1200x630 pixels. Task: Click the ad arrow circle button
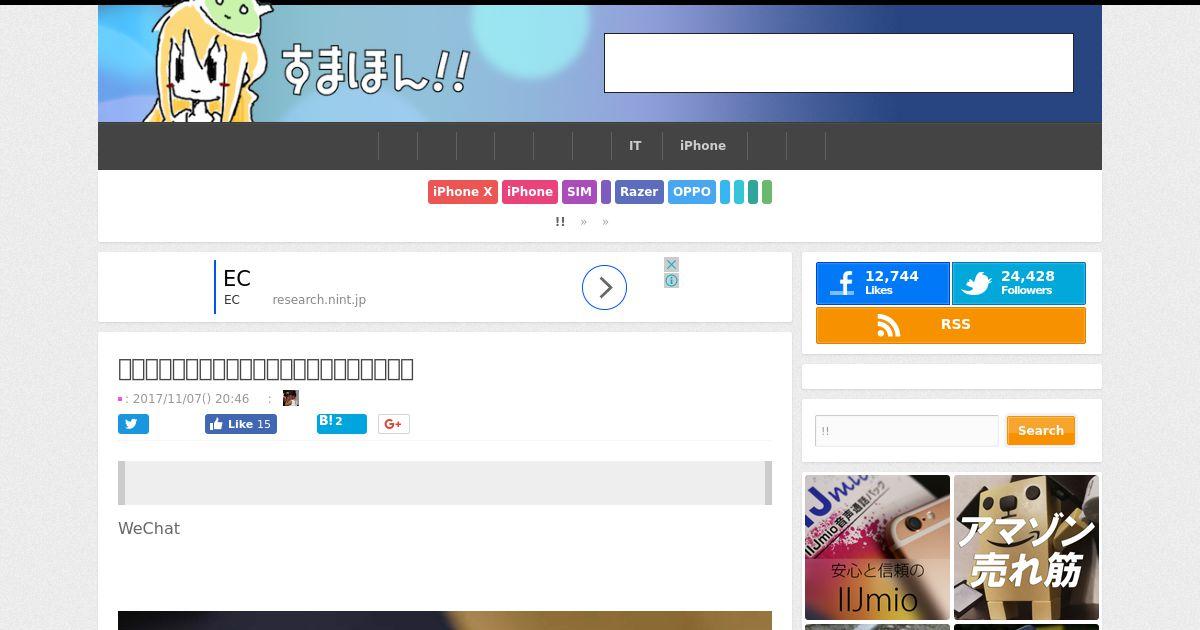point(604,288)
